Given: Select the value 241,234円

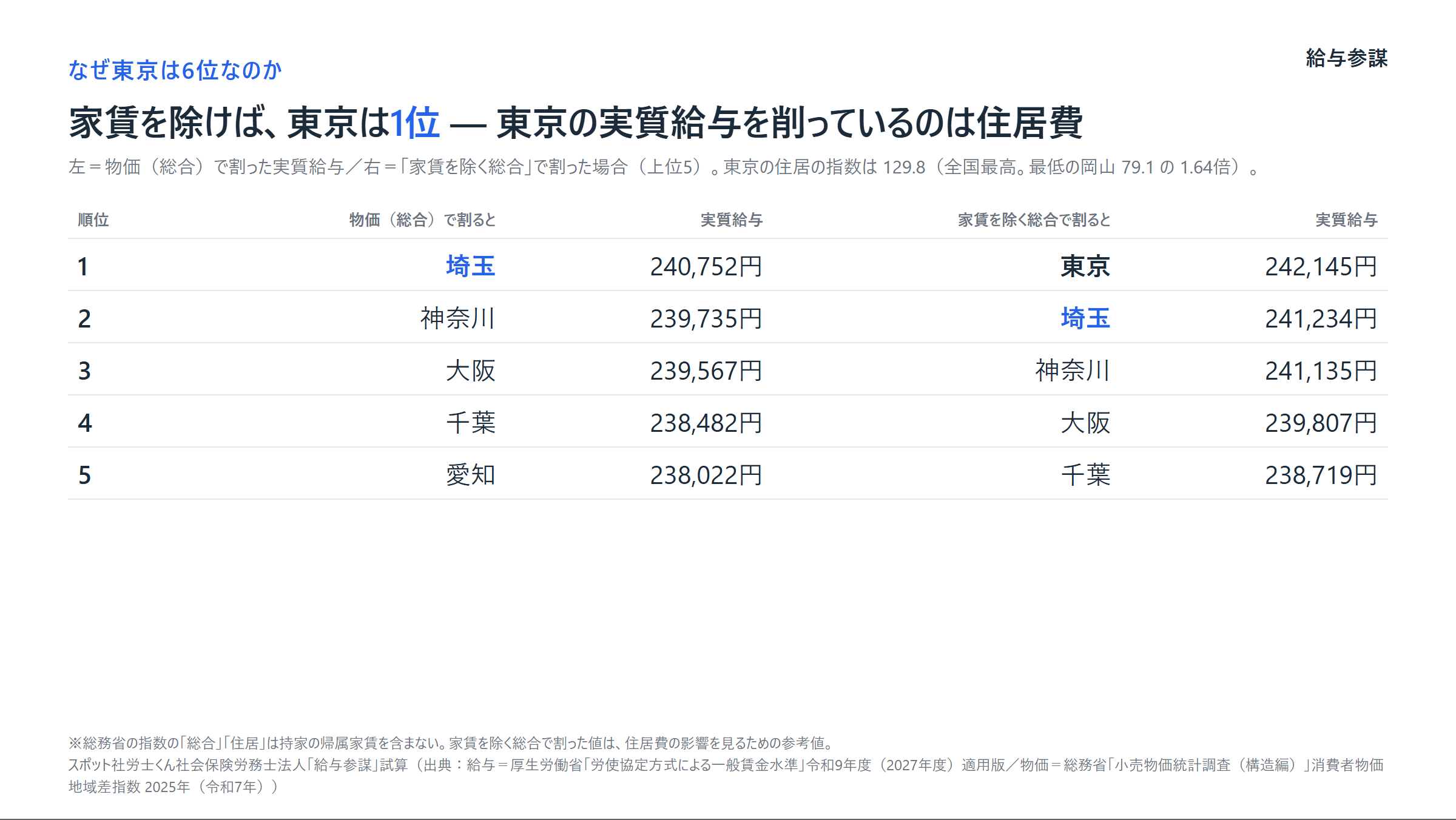Looking at the screenshot, I should pyautogui.click(x=1321, y=318).
